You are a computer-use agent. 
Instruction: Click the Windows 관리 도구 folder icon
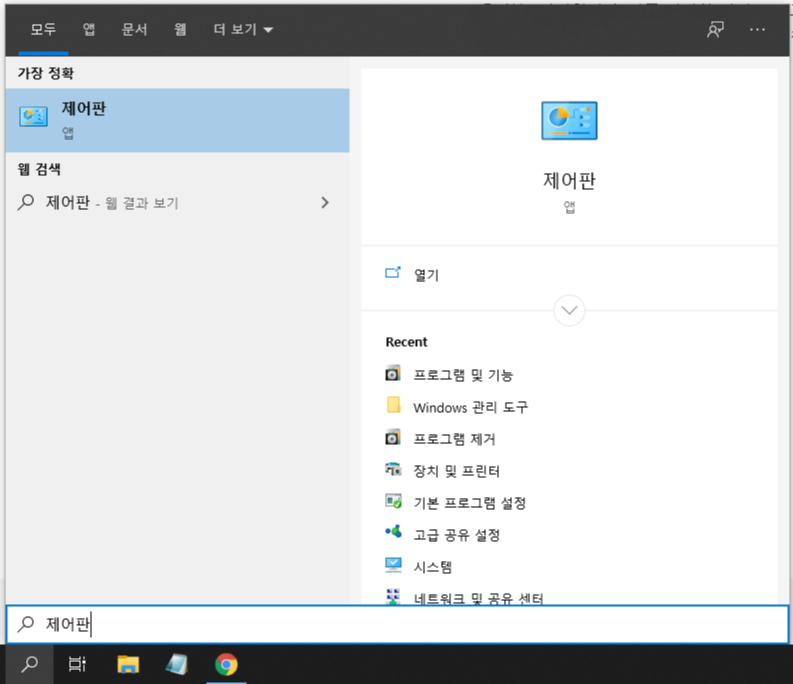(x=393, y=405)
